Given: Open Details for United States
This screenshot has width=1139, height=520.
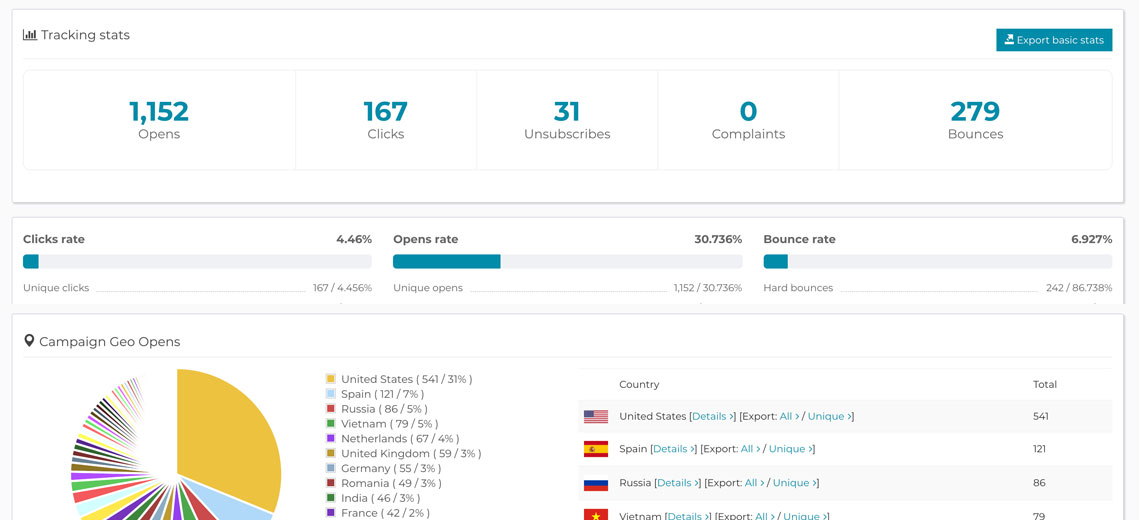Looking at the screenshot, I should [x=713, y=416].
